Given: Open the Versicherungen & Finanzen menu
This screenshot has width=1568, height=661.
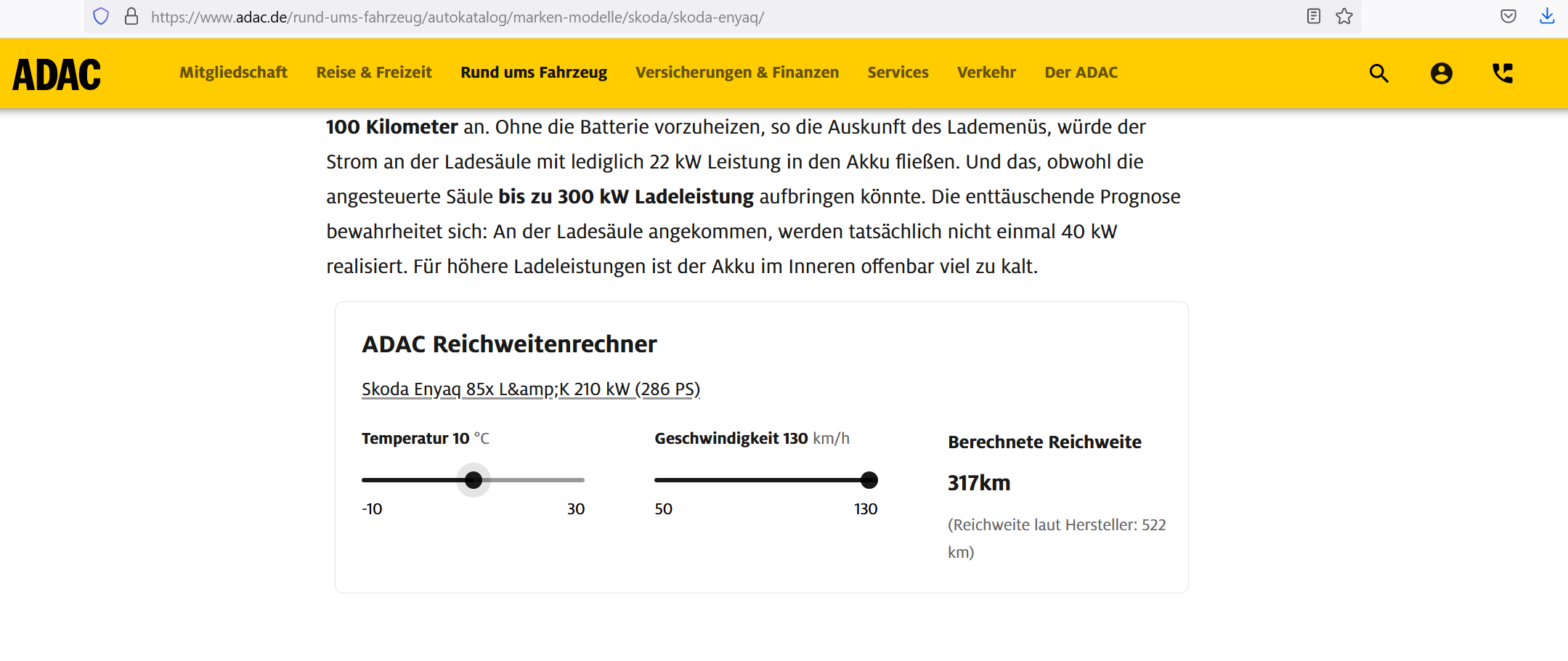Looking at the screenshot, I should click(x=737, y=73).
